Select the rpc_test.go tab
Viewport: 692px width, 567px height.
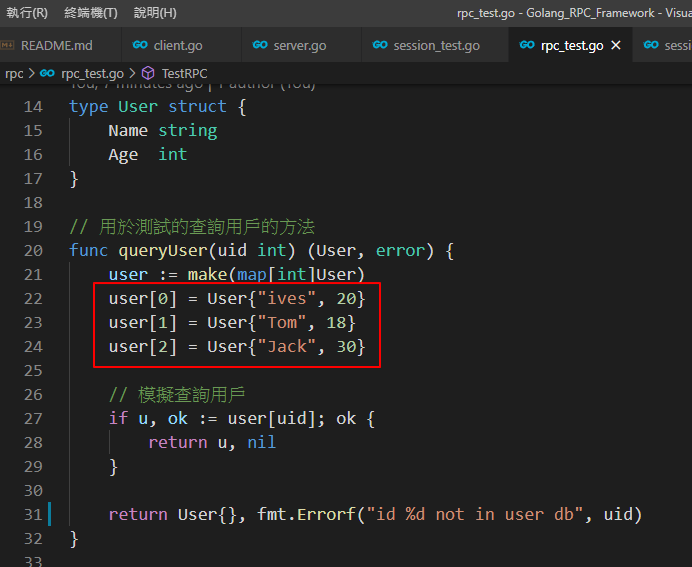point(572,45)
